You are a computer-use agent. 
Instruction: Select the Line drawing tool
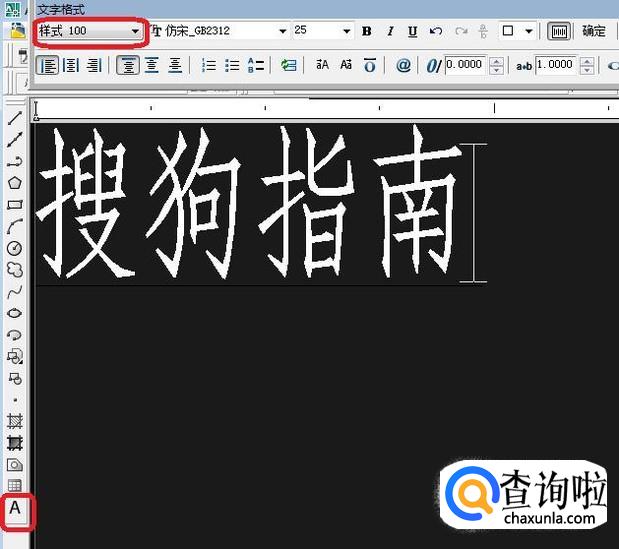click(15, 118)
